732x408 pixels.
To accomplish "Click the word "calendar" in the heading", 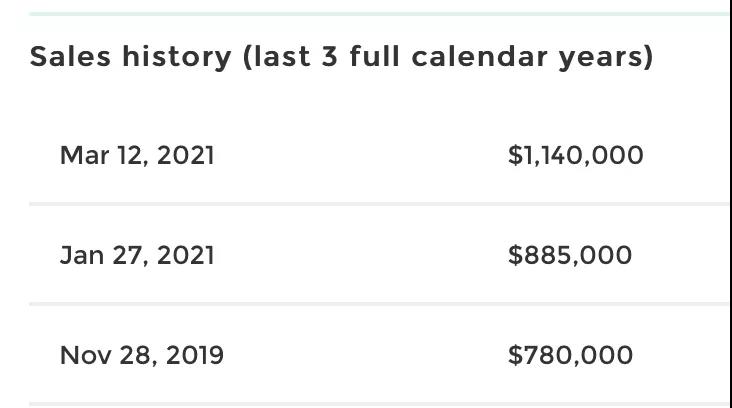I will [x=479, y=56].
